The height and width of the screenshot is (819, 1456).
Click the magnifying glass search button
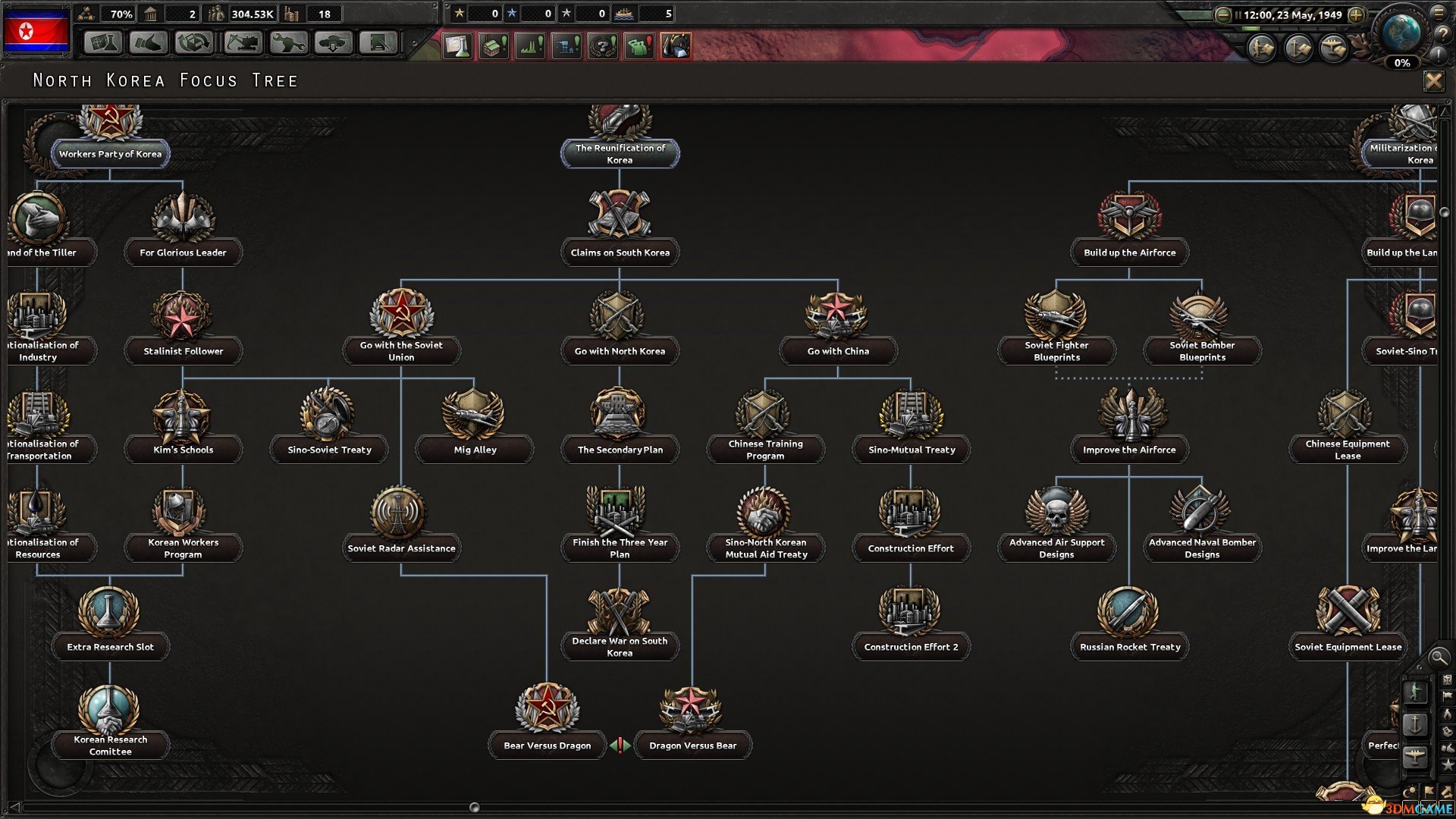[x=1438, y=657]
